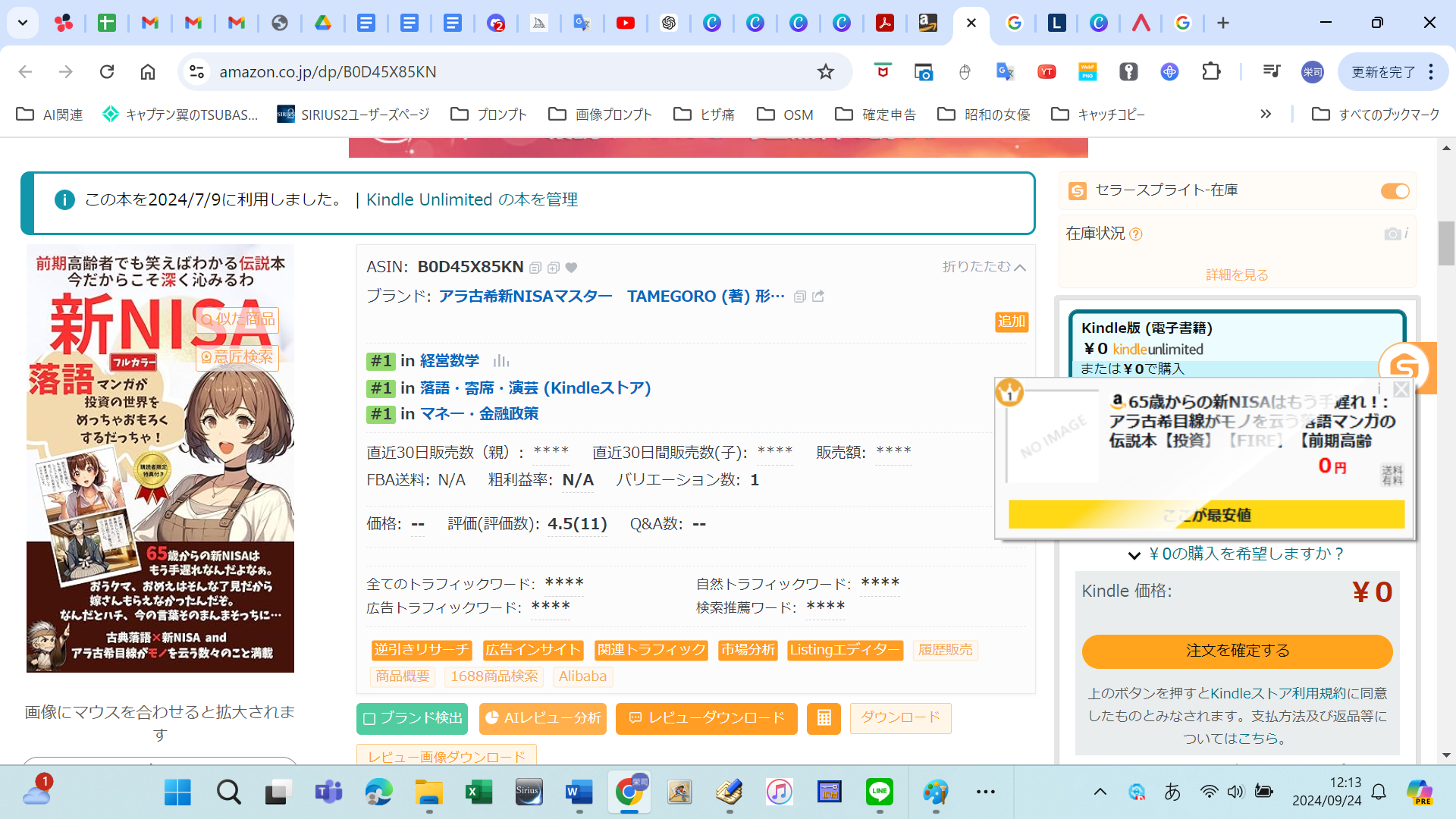The height and width of the screenshot is (819, 1456).
Task: Click the 追加 button
Action: pyautogui.click(x=1012, y=322)
